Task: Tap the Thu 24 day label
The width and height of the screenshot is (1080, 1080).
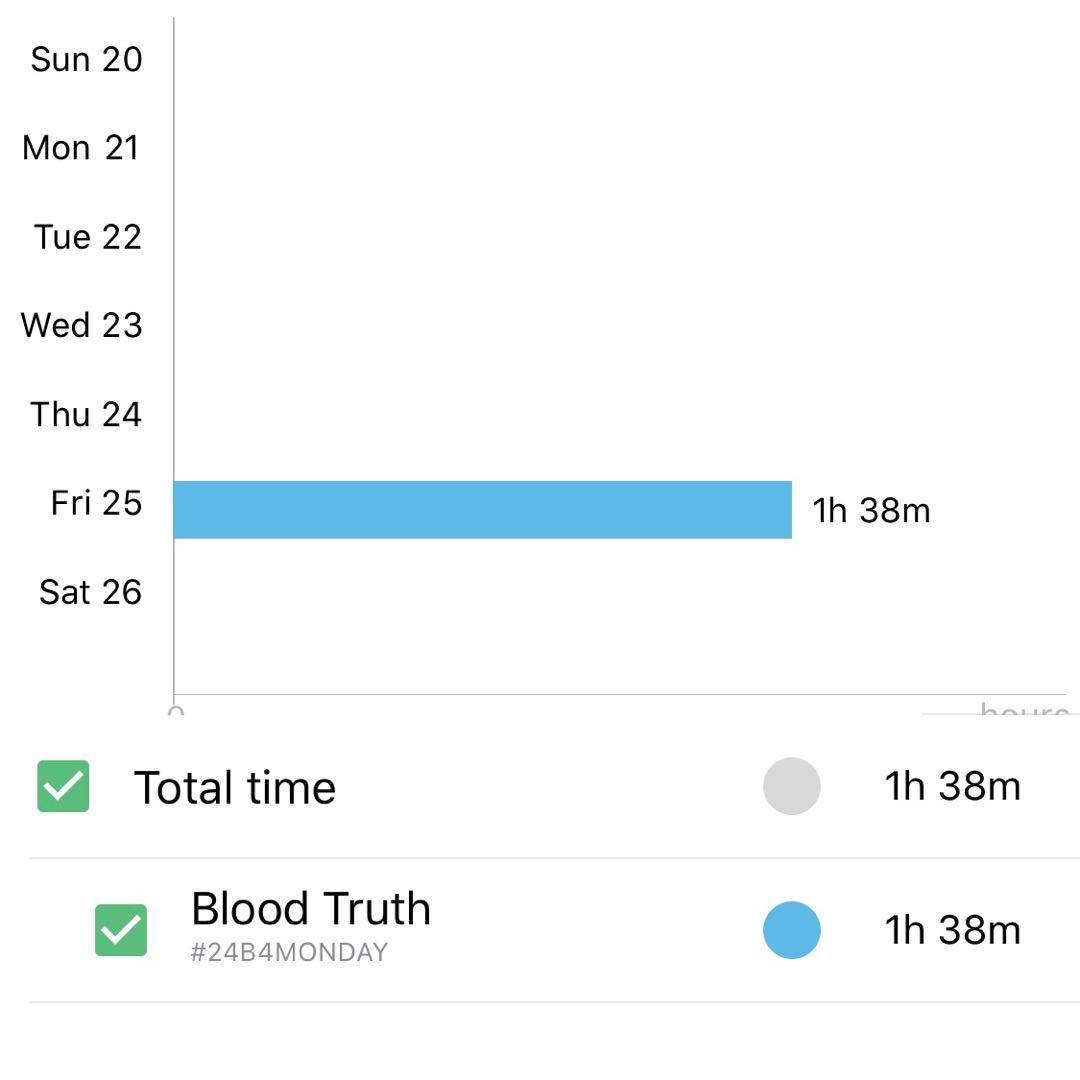Action: [86, 414]
